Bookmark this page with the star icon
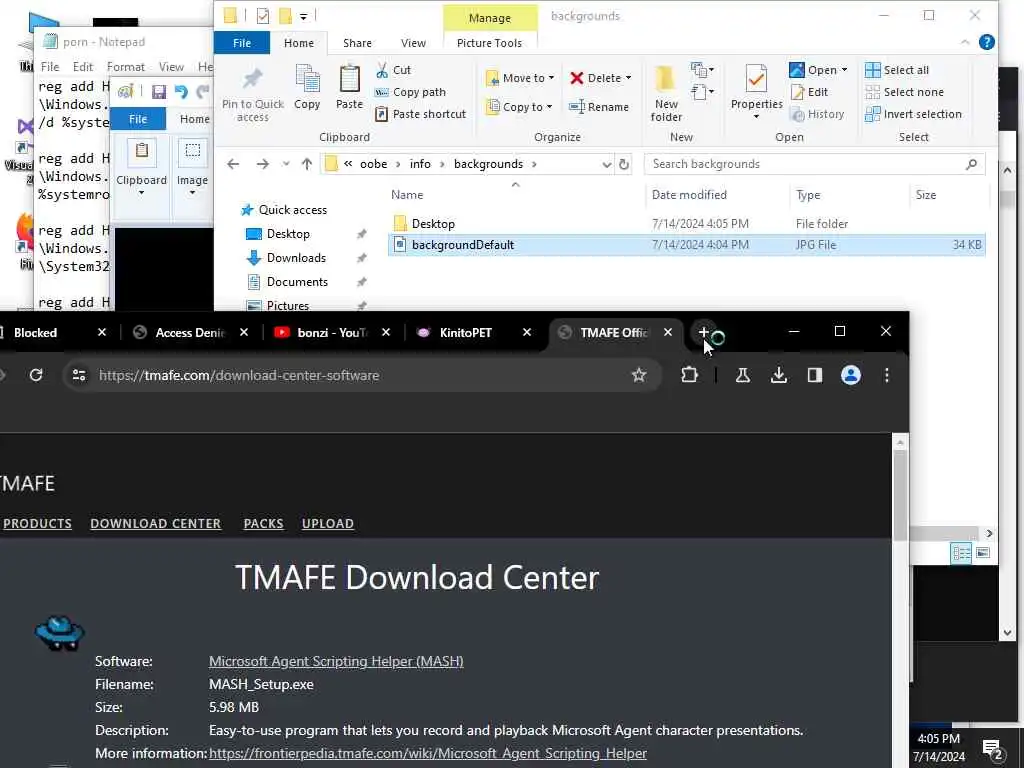 pyautogui.click(x=639, y=375)
